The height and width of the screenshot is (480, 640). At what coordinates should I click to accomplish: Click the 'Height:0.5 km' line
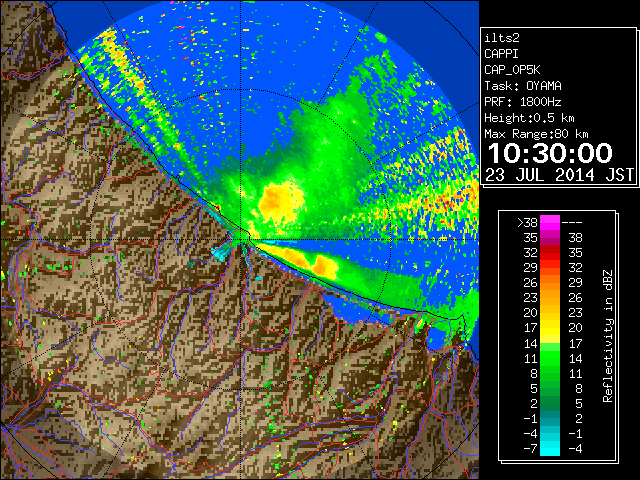pos(529,118)
